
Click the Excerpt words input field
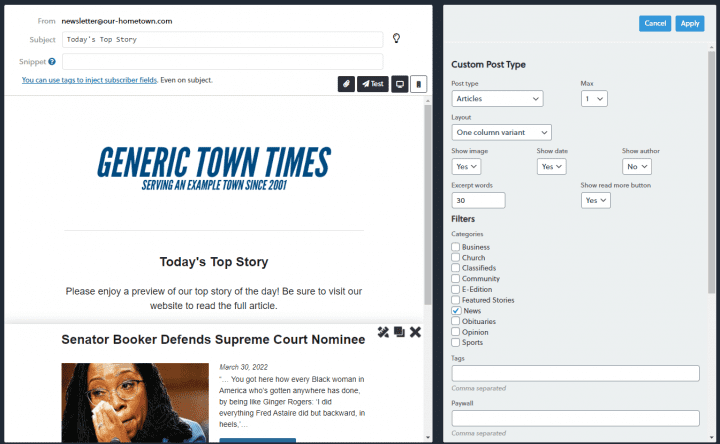478,200
